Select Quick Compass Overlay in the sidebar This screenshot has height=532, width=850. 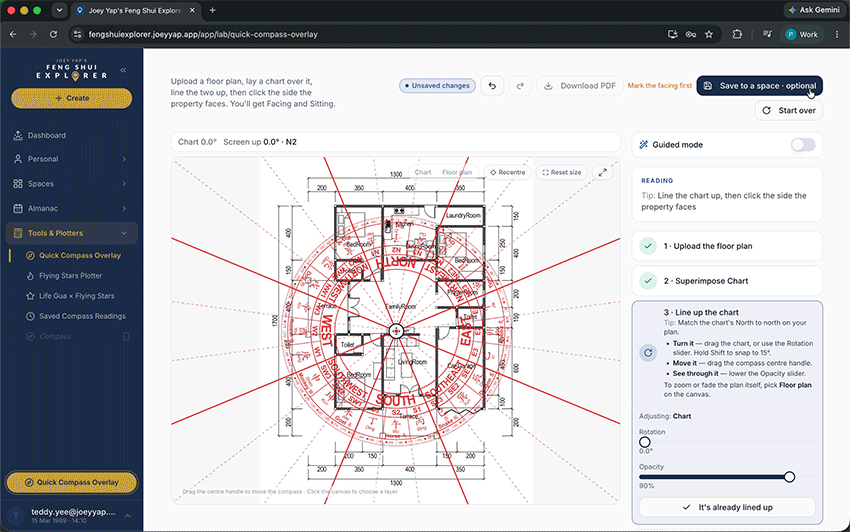click(80, 255)
